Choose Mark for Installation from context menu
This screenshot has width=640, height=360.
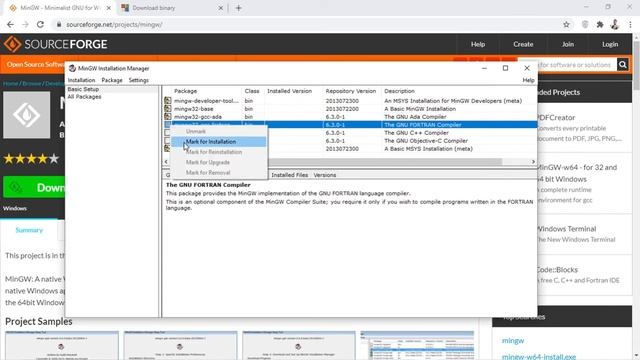[x=219, y=142]
